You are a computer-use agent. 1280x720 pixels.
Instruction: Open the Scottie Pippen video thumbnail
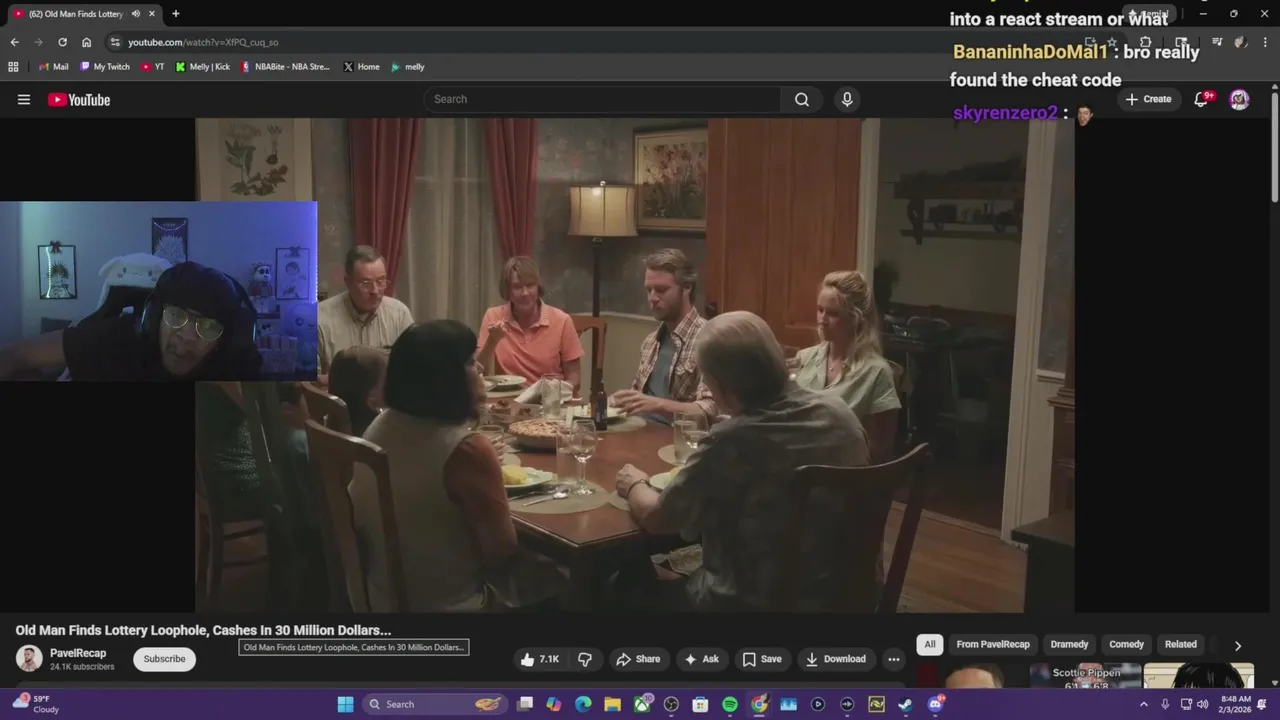[x=1086, y=677]
